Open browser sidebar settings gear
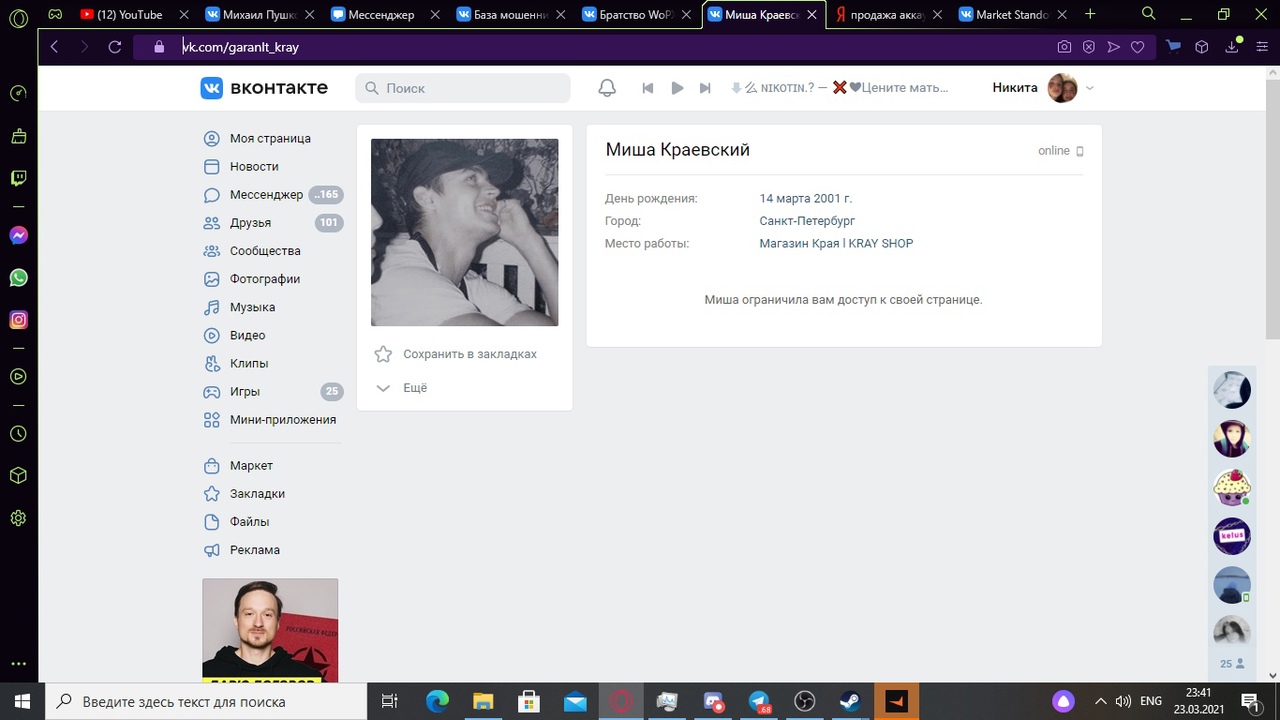 click(x=18, y=518)
